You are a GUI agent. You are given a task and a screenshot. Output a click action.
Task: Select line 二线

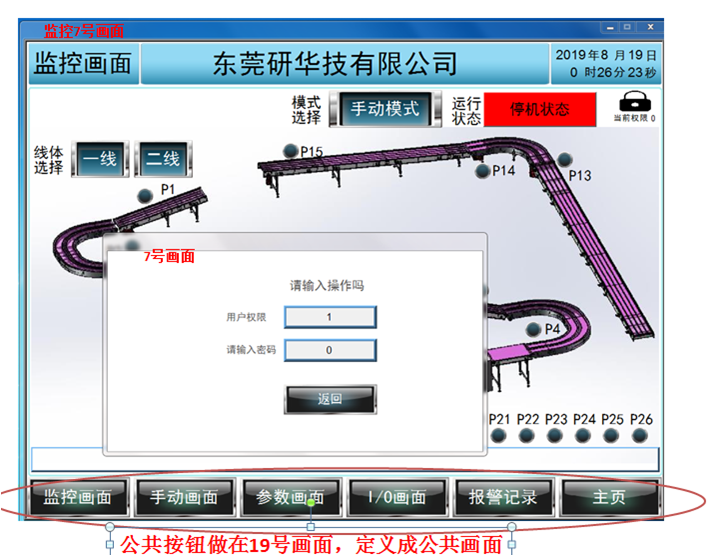162,160
